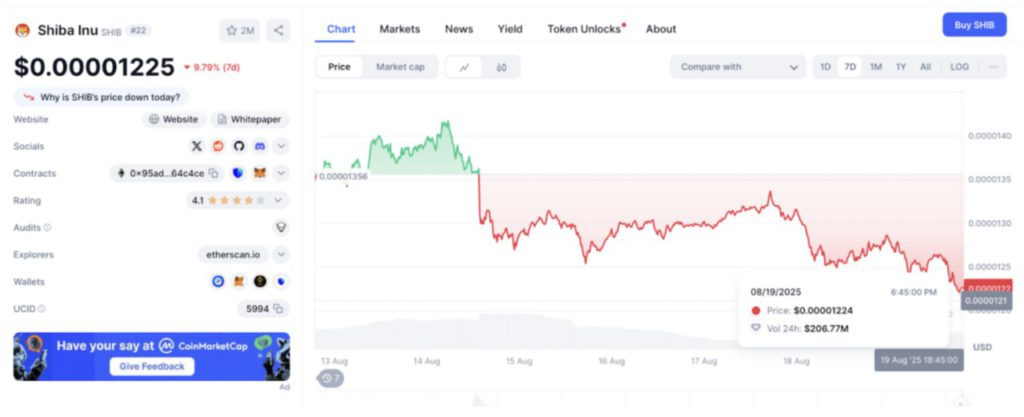Viewport: 1024px width, 417px height.
Task: Switch to the Markets tab
Action: (x=399, y=29)
